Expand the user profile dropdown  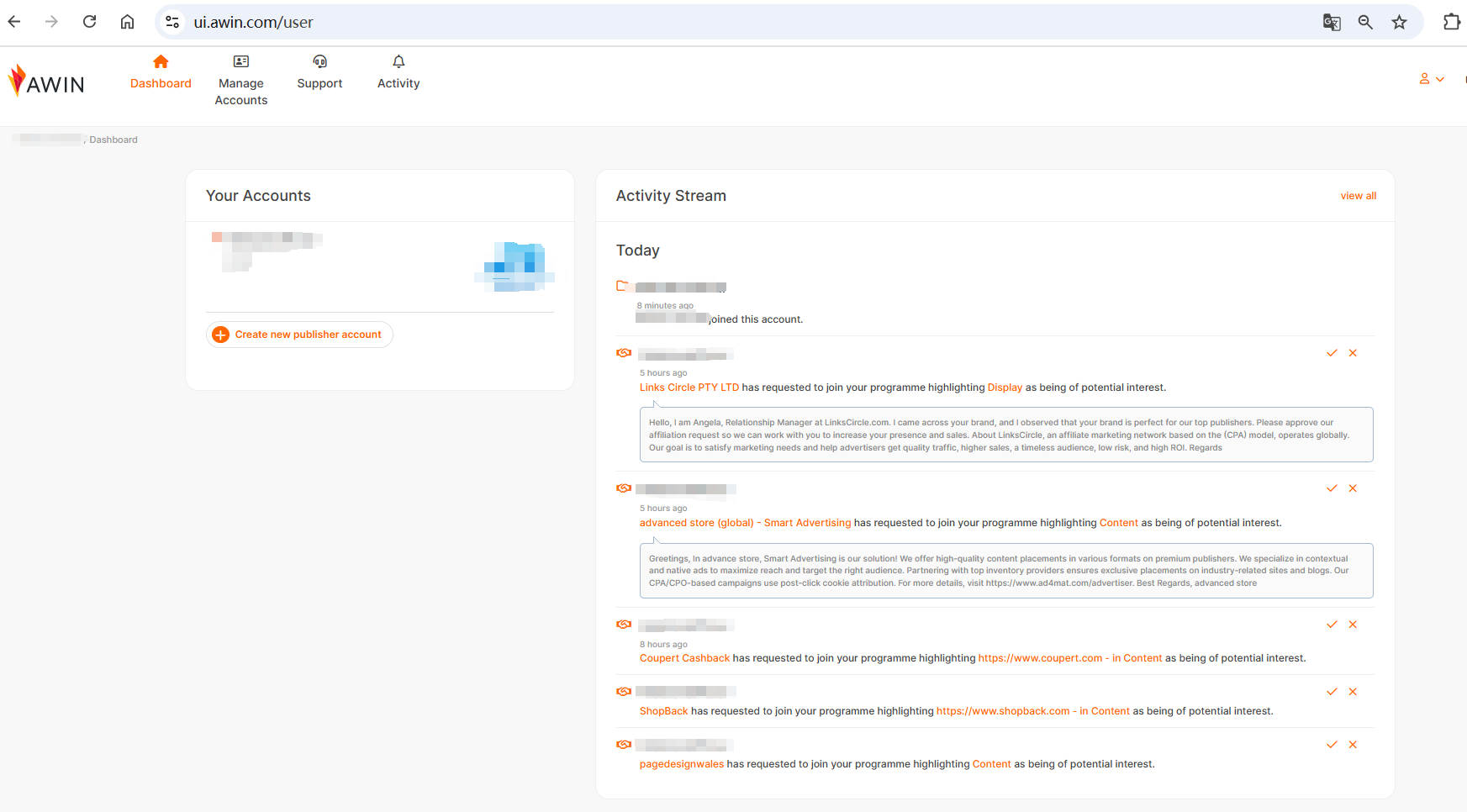(x=1431, y=79)
